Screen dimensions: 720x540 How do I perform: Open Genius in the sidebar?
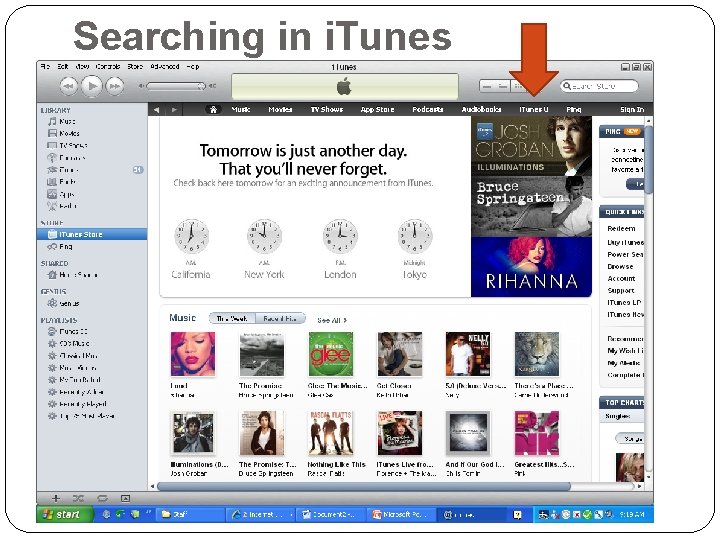click(69, 304)
